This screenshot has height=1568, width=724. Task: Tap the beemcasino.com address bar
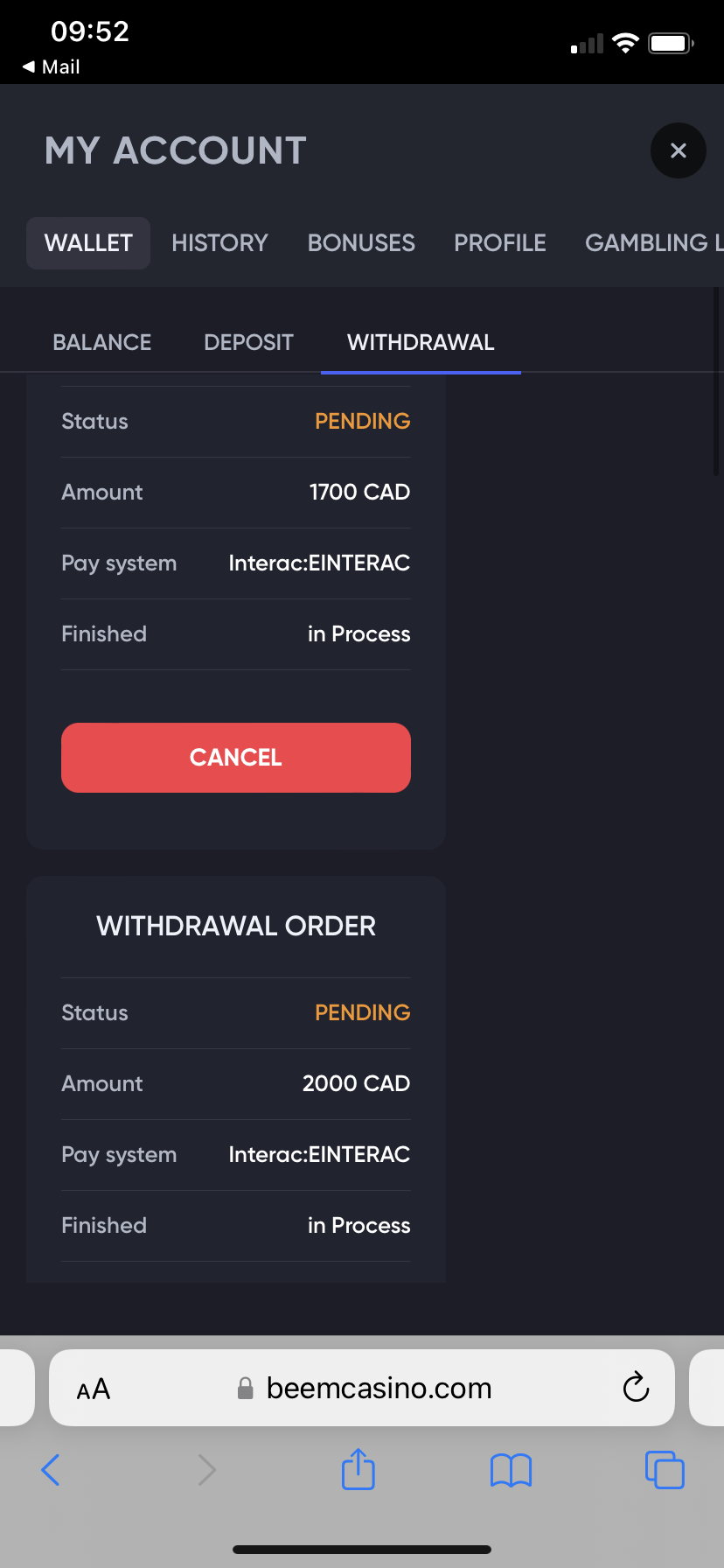pyautogui.click(x=379, y=1388)
